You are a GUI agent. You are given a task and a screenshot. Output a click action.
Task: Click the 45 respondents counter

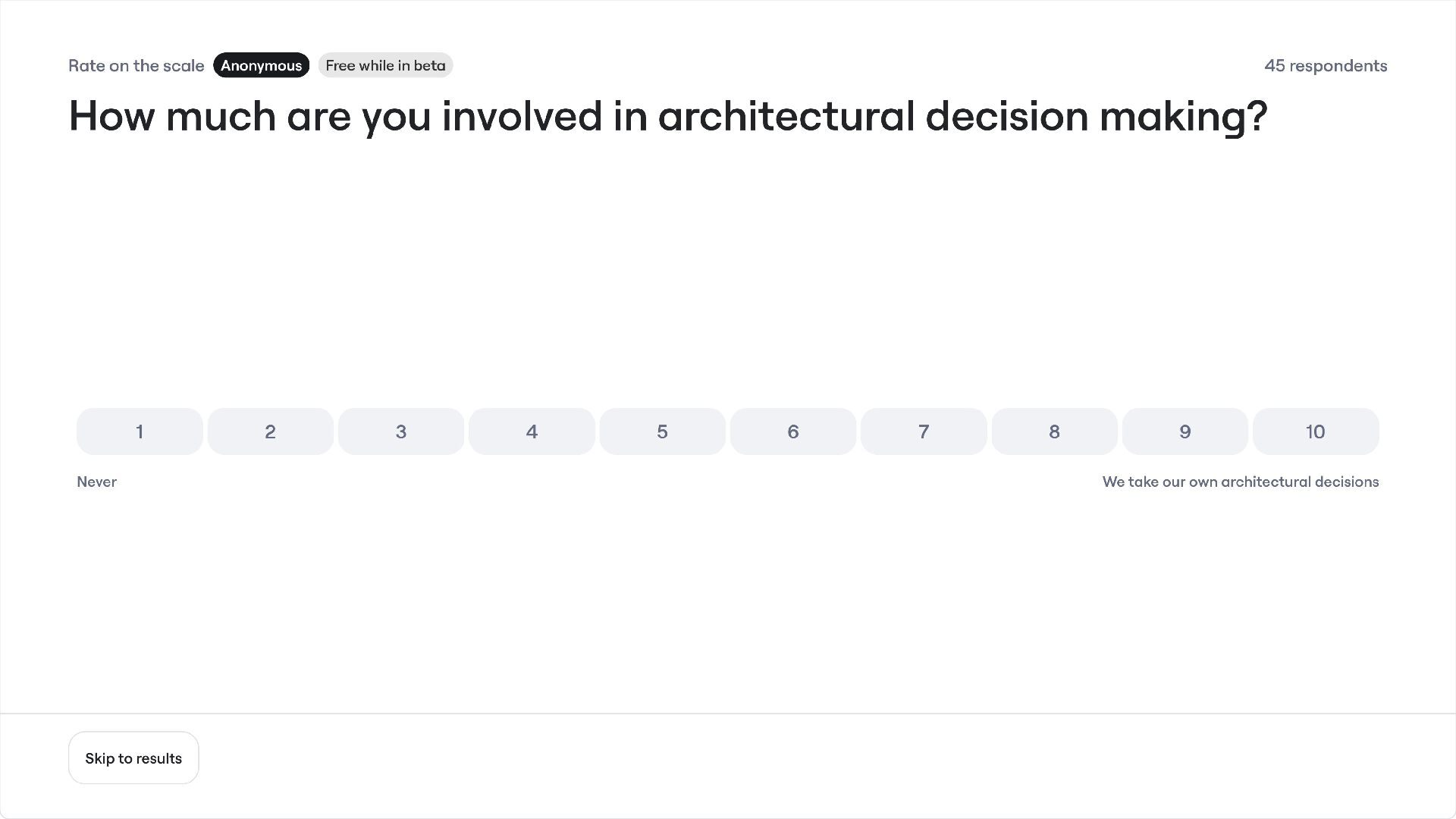tap(1326, 66)
